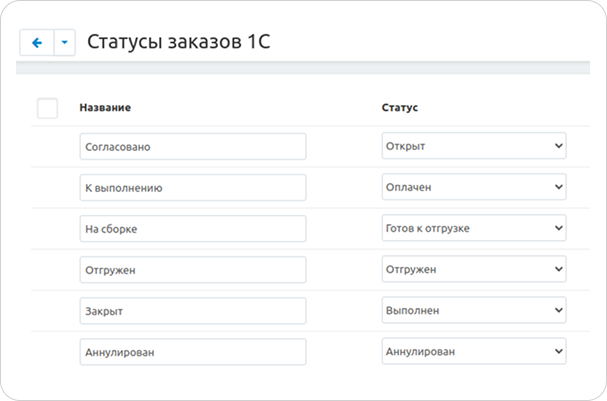Tick the select-all checkbox in header

[47, 108]
